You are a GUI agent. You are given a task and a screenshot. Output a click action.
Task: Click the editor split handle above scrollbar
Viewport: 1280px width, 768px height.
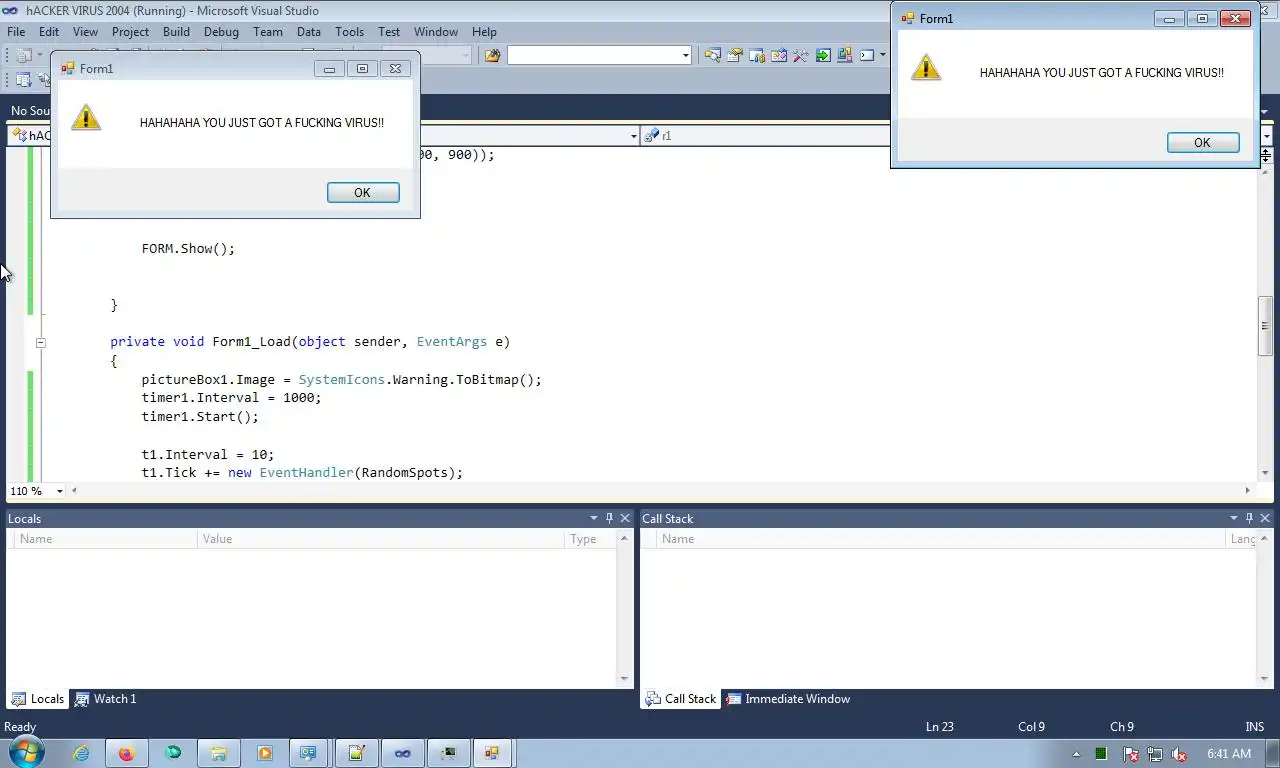pyautogui.click(x=1266, y=155)
